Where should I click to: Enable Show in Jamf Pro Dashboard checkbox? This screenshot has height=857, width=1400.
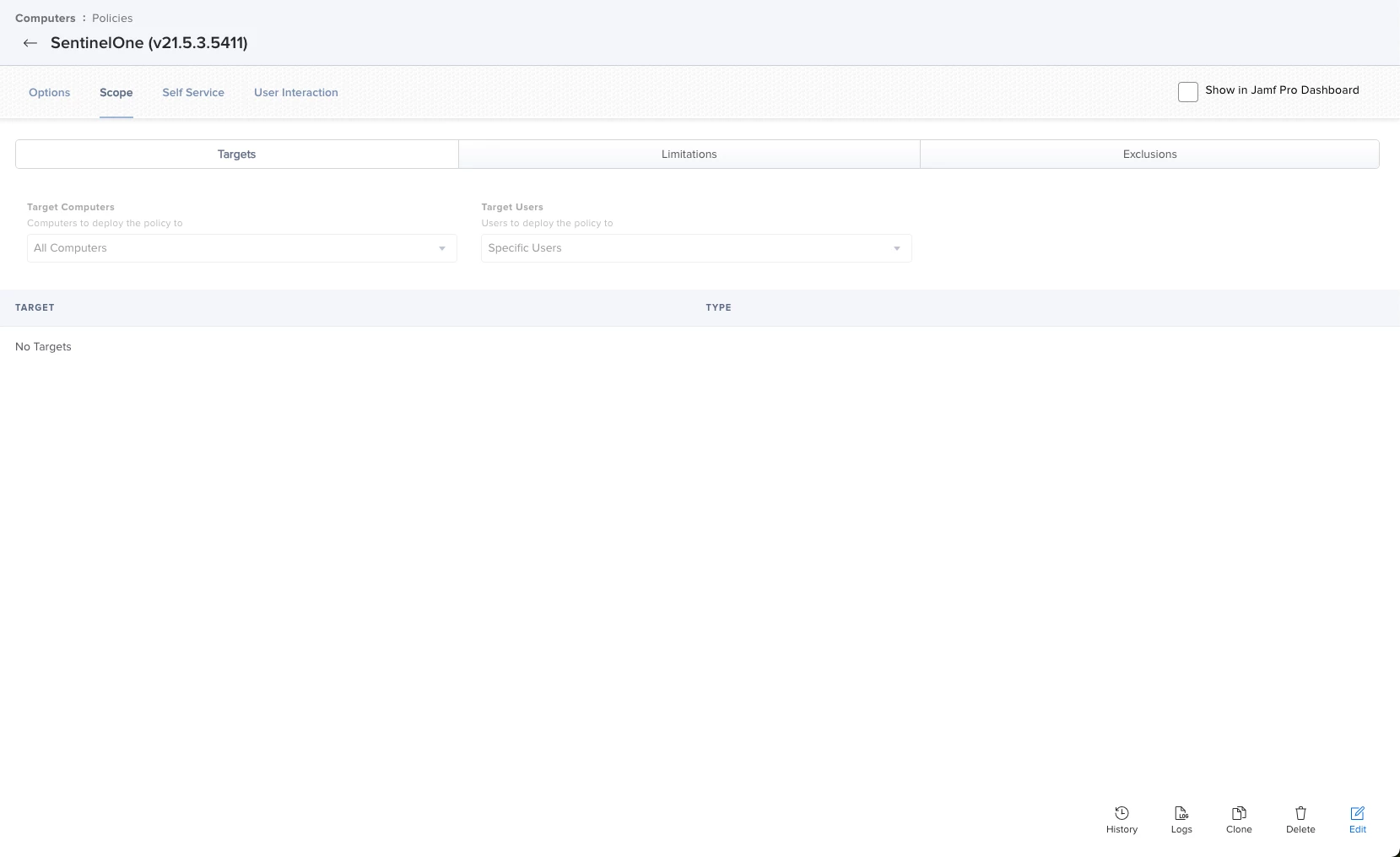pos(1187,92)
